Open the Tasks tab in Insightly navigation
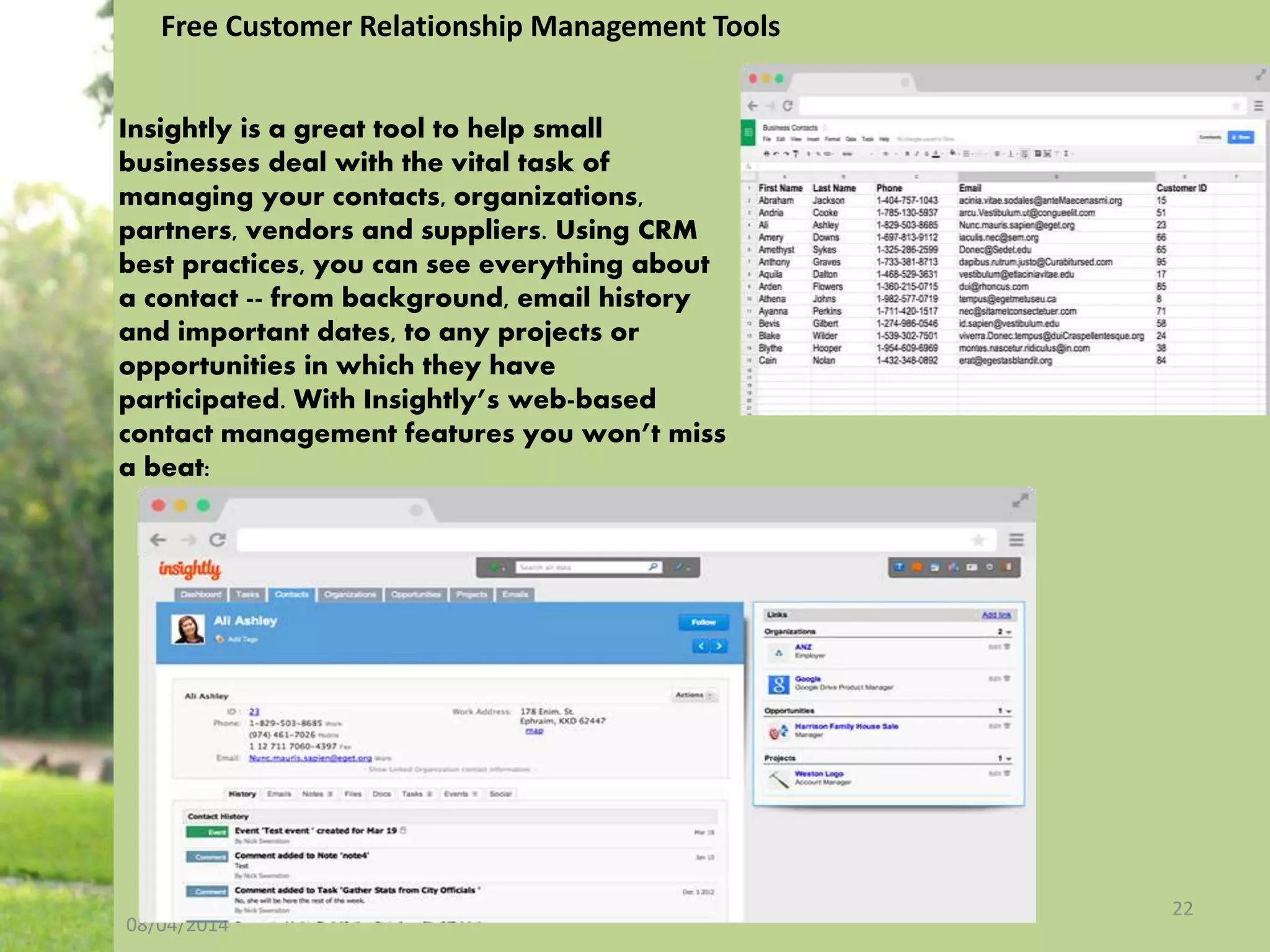1270x952 pixels. (247, 594)
